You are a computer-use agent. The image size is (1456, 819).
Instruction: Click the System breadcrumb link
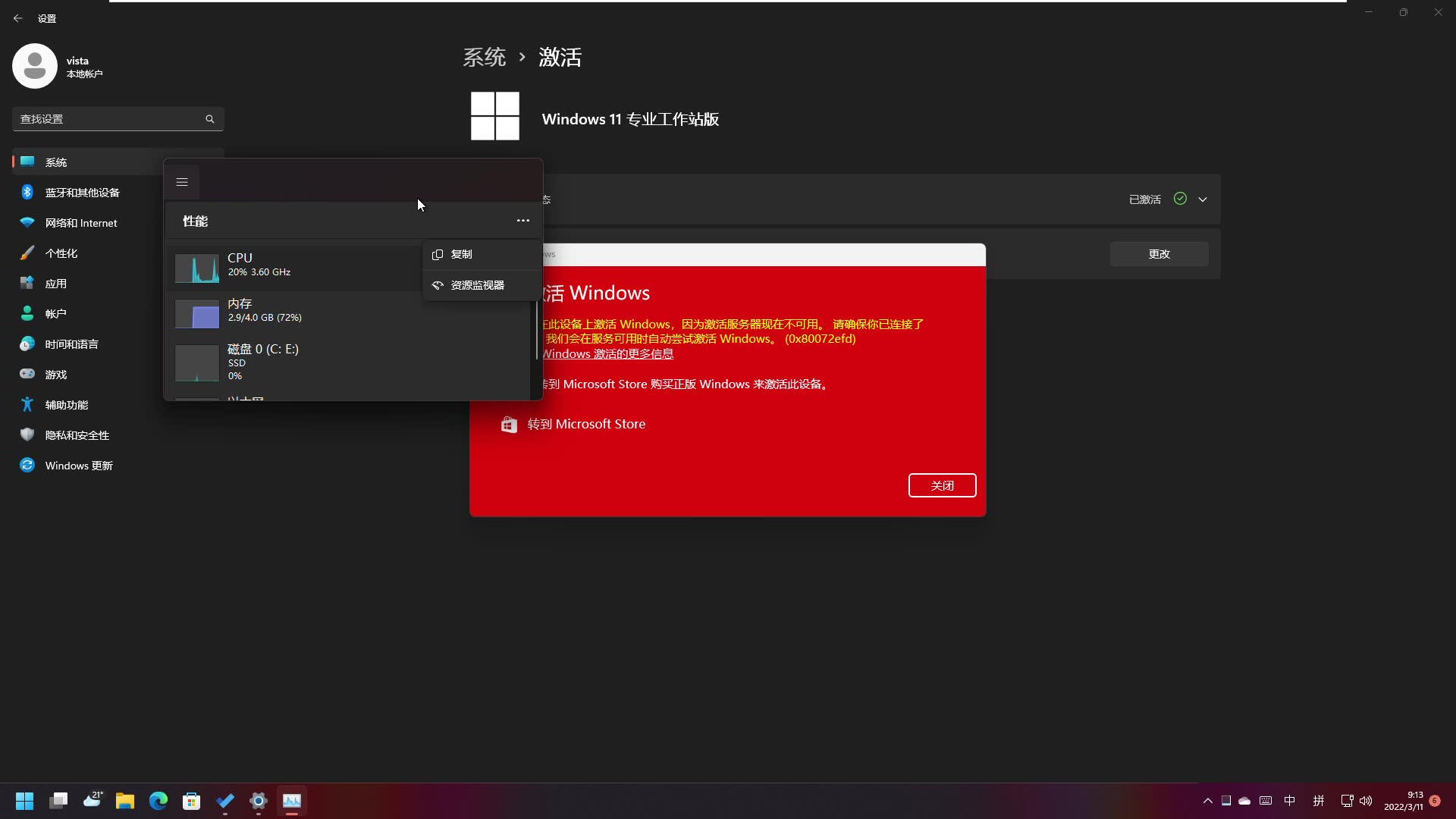(484, 57)
